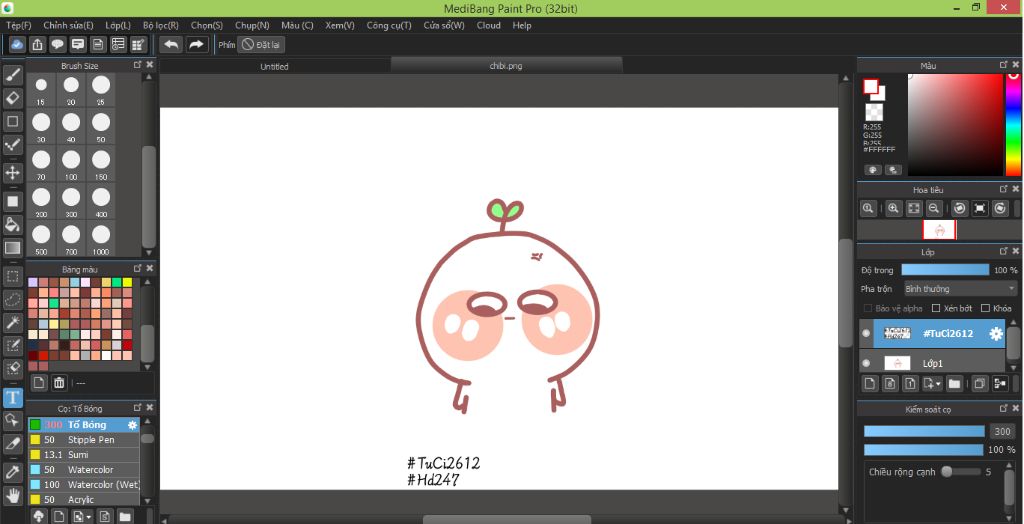This screenshot has height=524, width=1024.
Task: Choose brush size 15
Action: point(40,90)
